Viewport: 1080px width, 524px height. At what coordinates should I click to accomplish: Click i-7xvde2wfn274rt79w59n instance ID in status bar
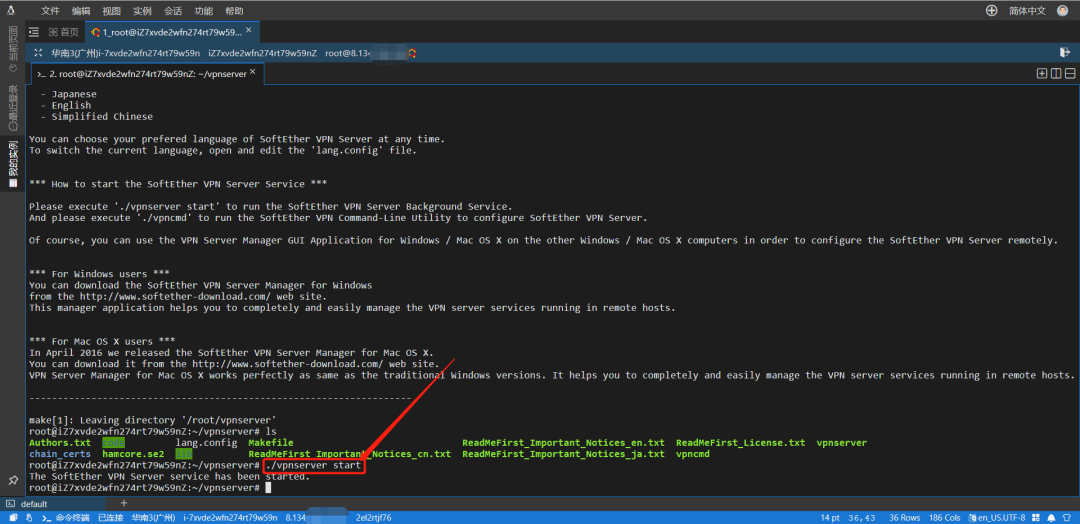tap(230, 517)
